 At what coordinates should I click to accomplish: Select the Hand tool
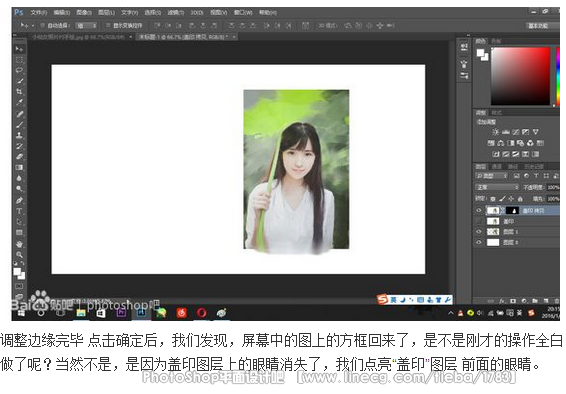[x=19, y=244]
